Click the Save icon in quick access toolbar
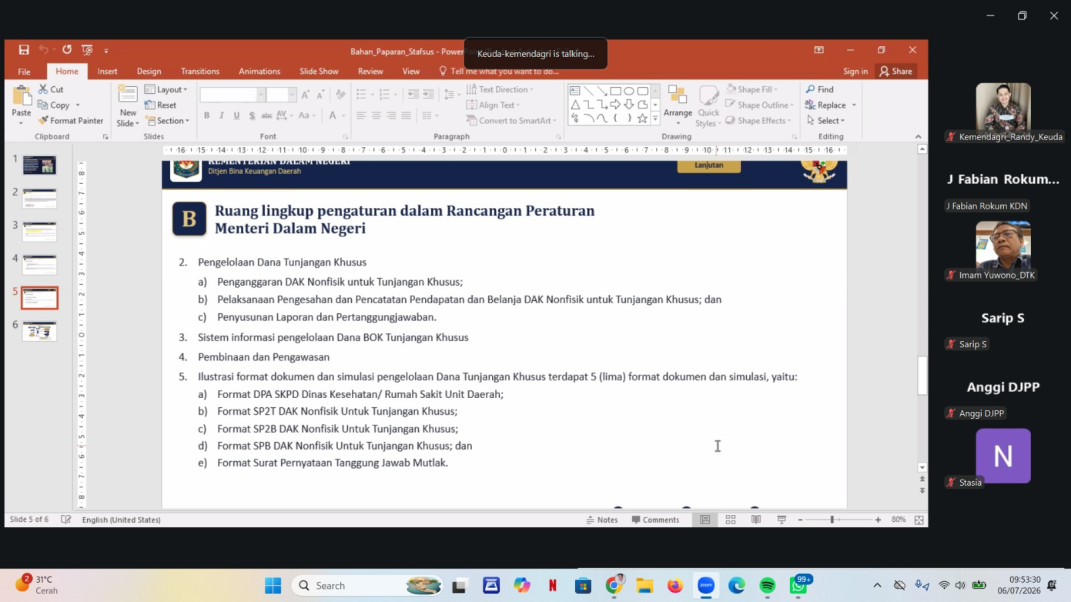The height and width of the screenshot is (602, 1071). click(24, 50)
